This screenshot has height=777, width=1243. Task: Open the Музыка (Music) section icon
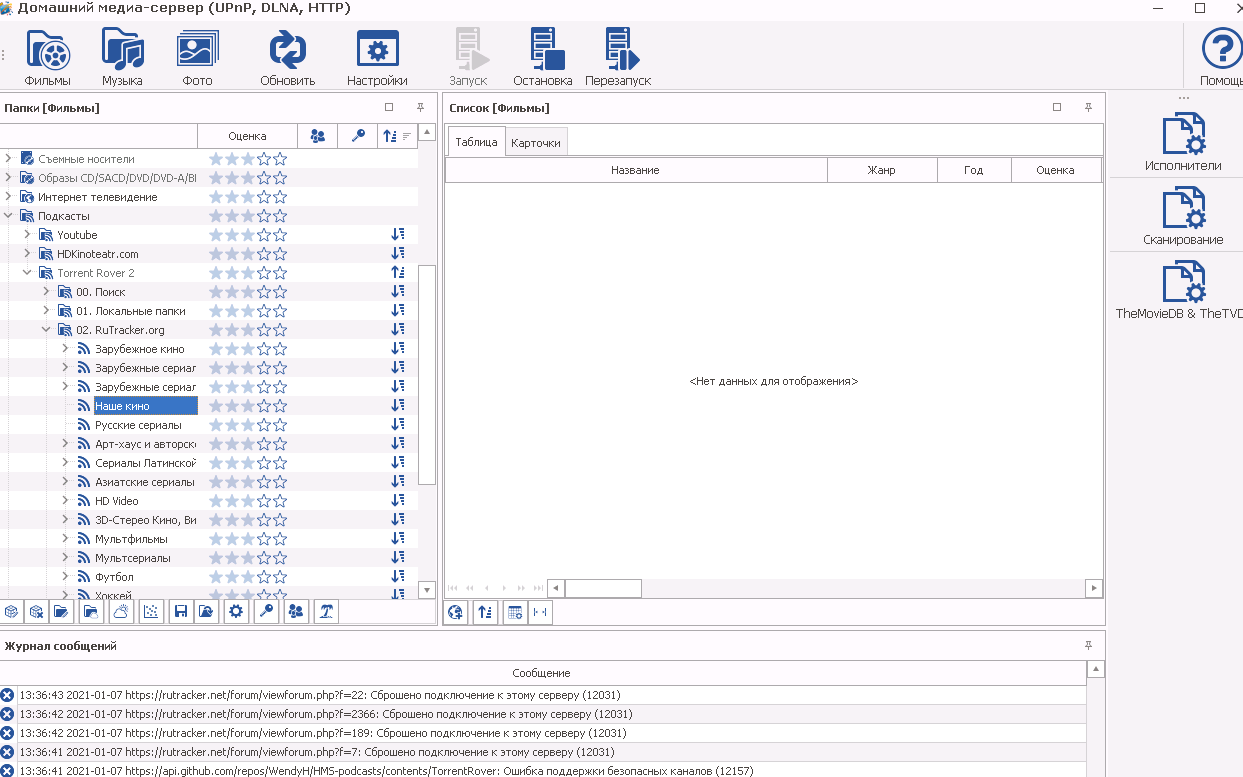pyautogui.click(x=122, y=50)
